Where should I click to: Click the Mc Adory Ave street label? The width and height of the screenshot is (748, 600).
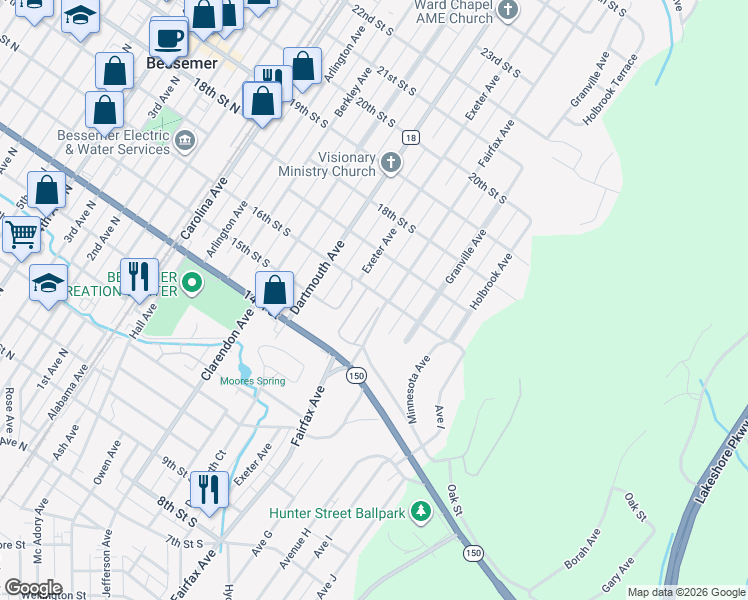pos(41,531)
